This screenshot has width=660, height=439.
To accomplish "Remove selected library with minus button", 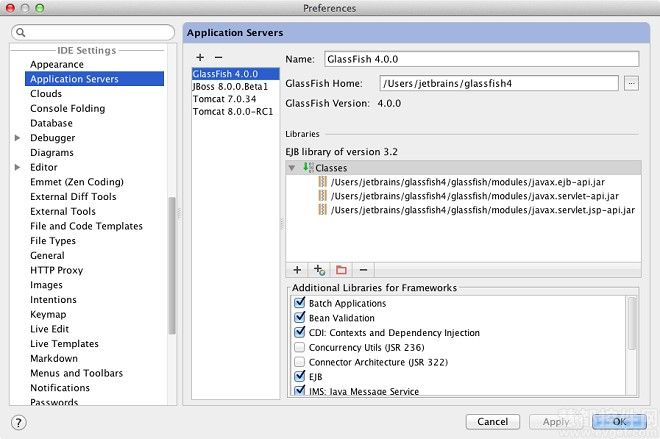I will coord(363,270).
